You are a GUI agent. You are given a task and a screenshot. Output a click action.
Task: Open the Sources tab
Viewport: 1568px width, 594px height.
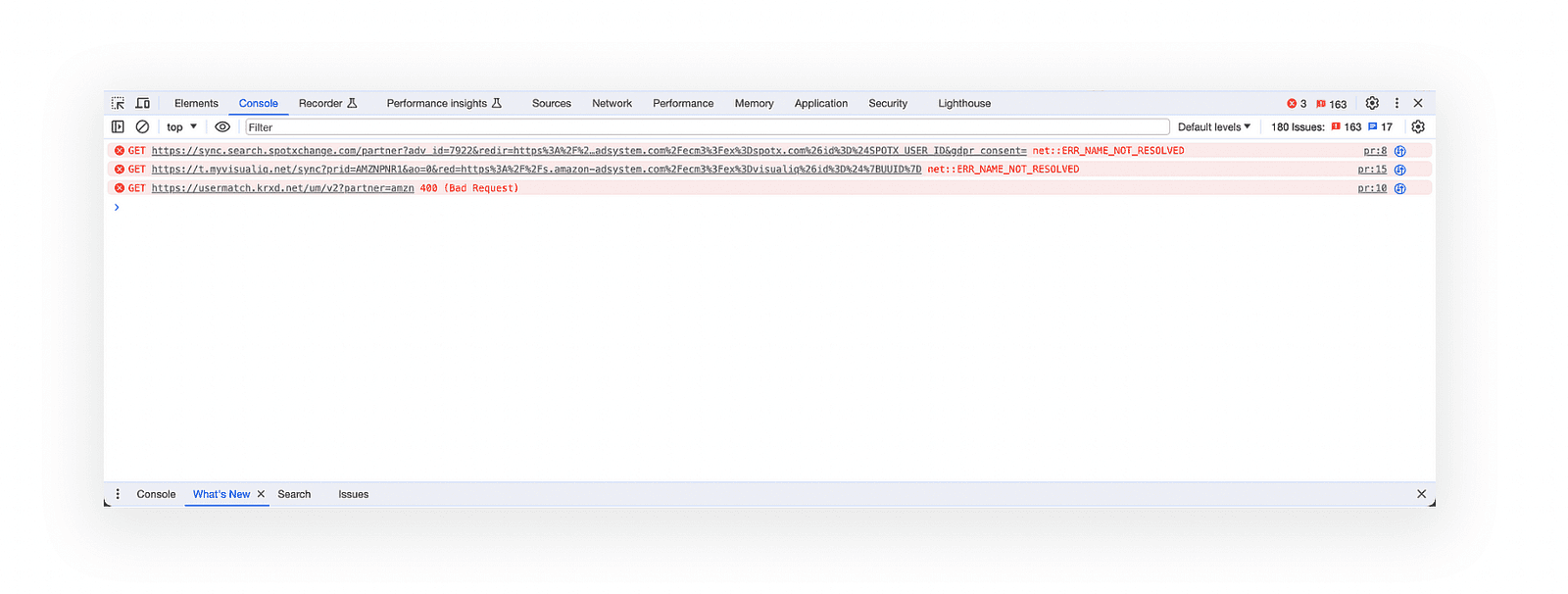click(x=552, y=103)
